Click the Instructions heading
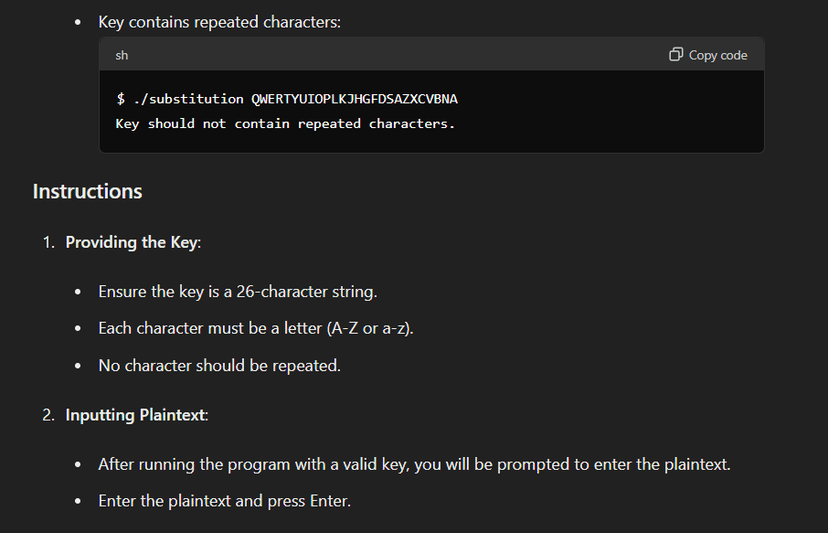Screen dimensions: 828x533 (88, 191)
